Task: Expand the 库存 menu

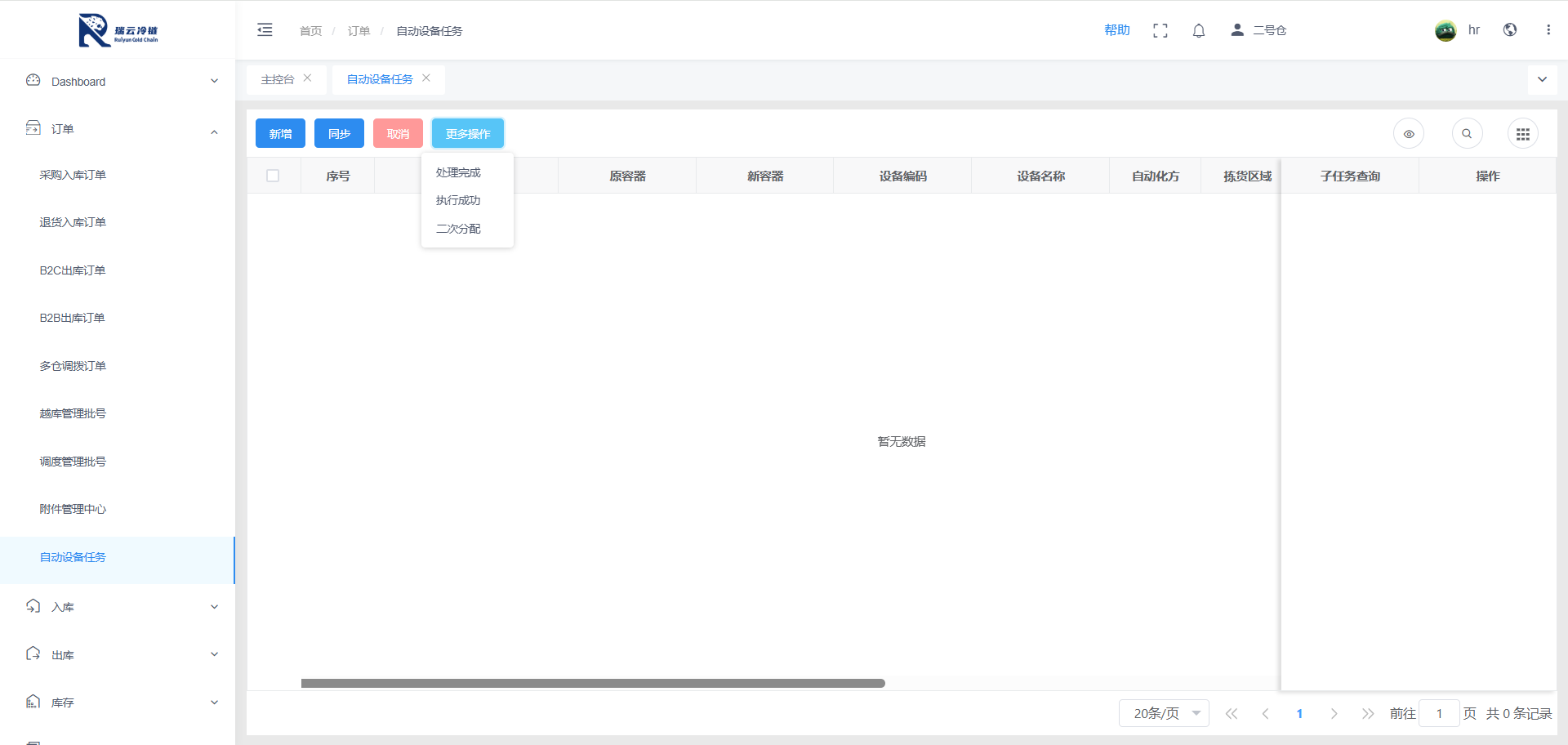Action: point(214,703)
